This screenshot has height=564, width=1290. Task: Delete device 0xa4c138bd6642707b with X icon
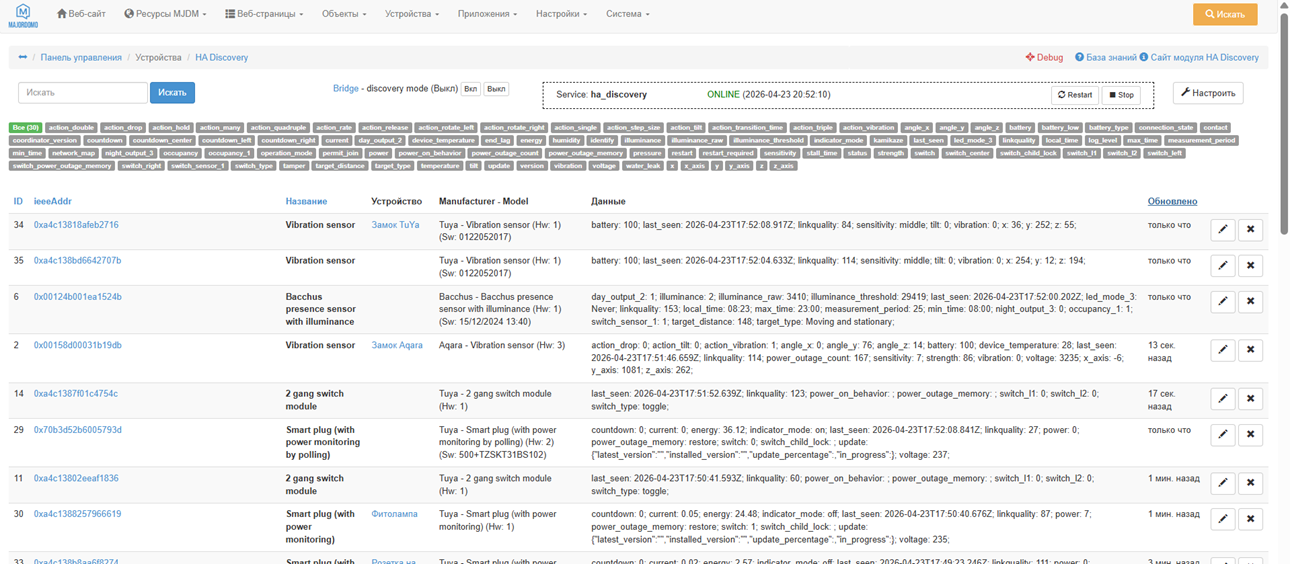[x=1250, y=265]
